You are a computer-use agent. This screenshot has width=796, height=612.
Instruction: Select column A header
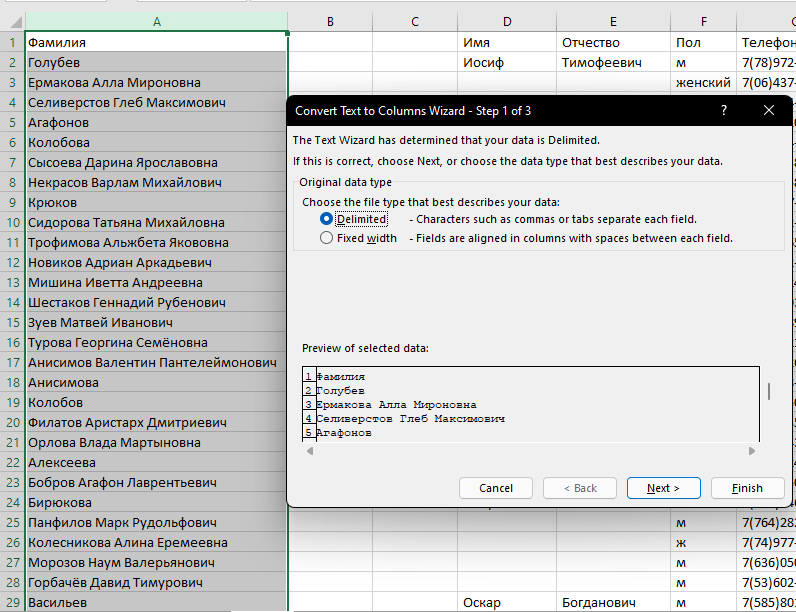[156, 22]
